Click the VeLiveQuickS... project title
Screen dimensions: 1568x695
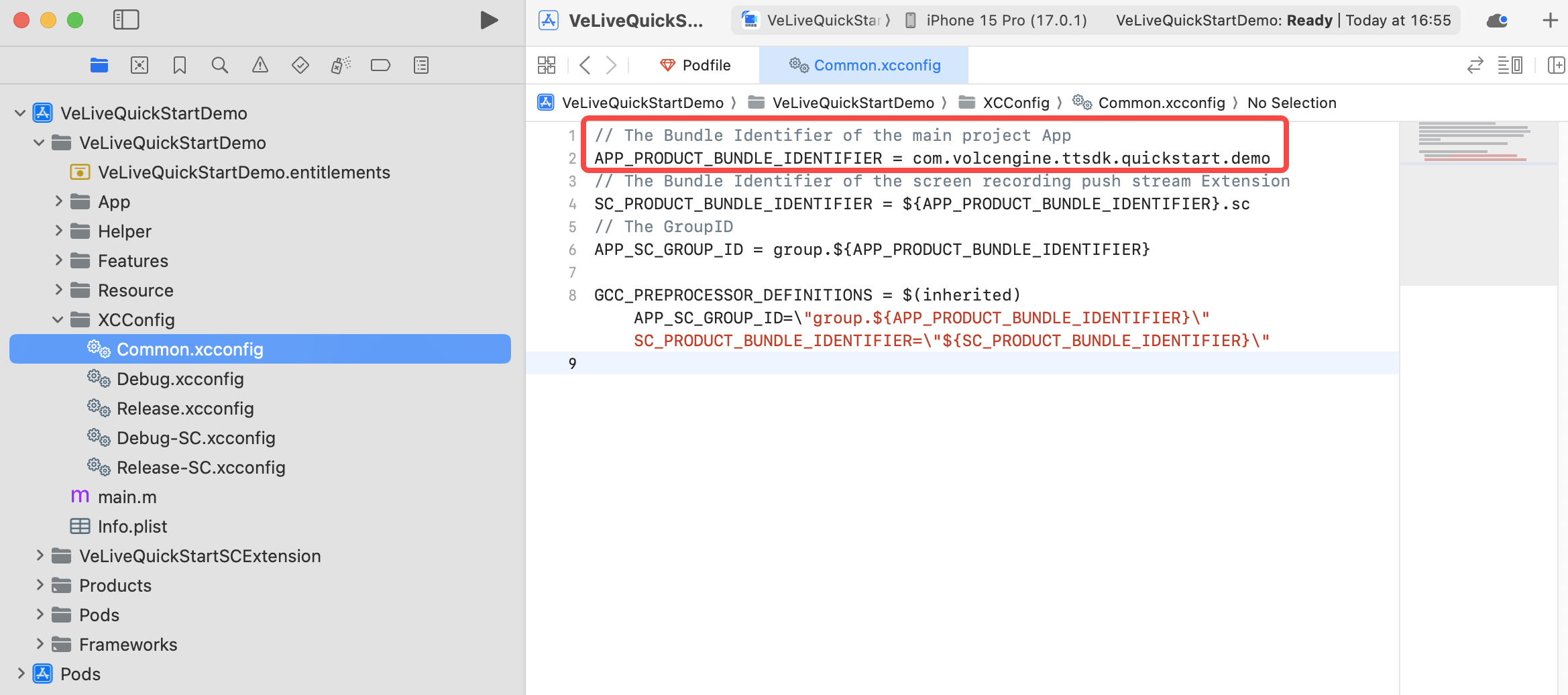click(x=635, y=21)
